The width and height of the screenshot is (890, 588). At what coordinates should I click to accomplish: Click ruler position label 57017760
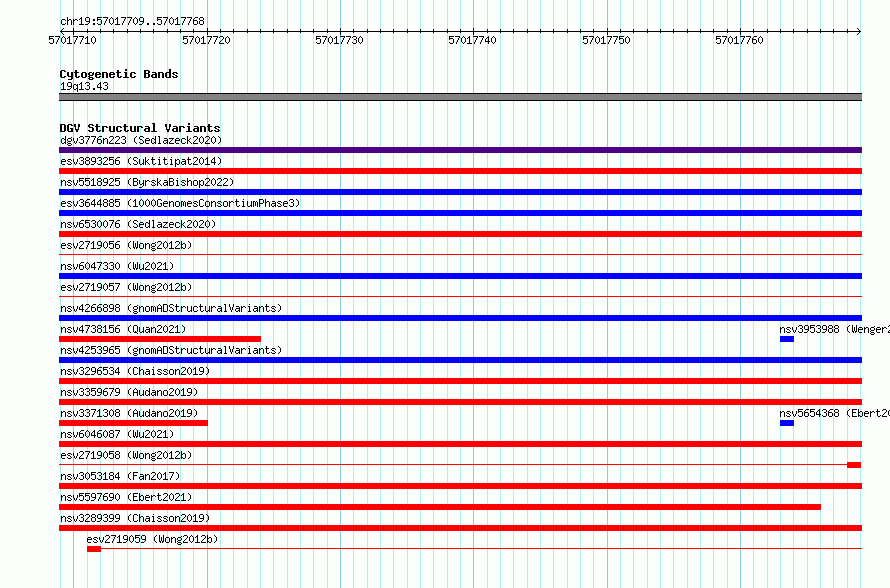740,40
